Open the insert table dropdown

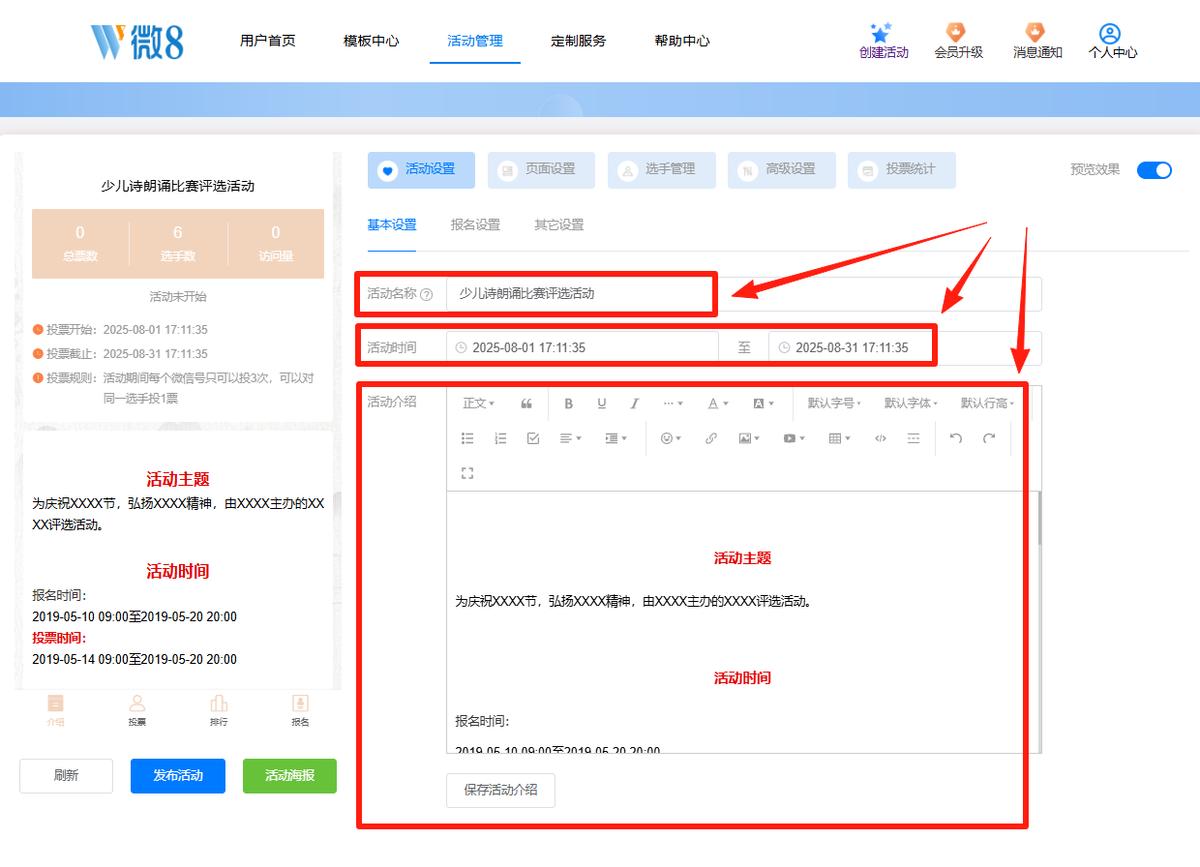pyautogui.click(x=839, y=438)
